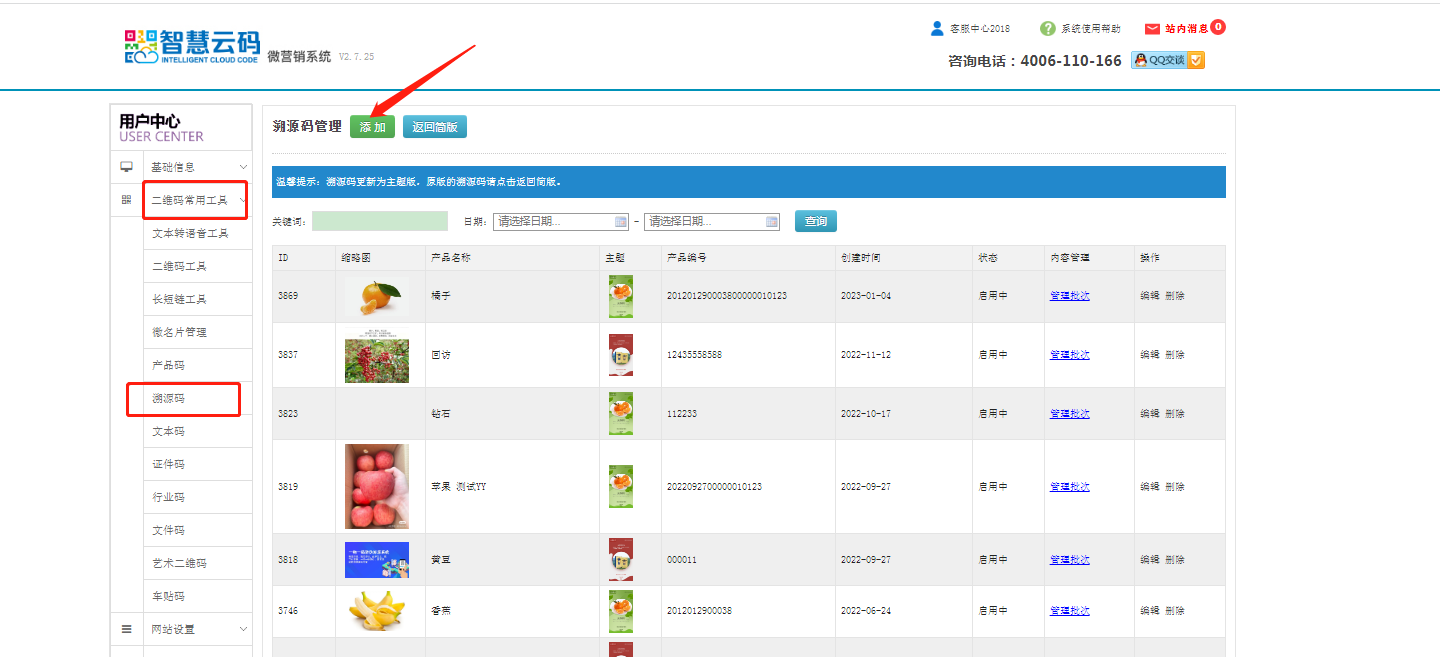Screen dimensions: 1440x657
Task: Select 溯源码 in the sidebar menu
Action: 168,398
